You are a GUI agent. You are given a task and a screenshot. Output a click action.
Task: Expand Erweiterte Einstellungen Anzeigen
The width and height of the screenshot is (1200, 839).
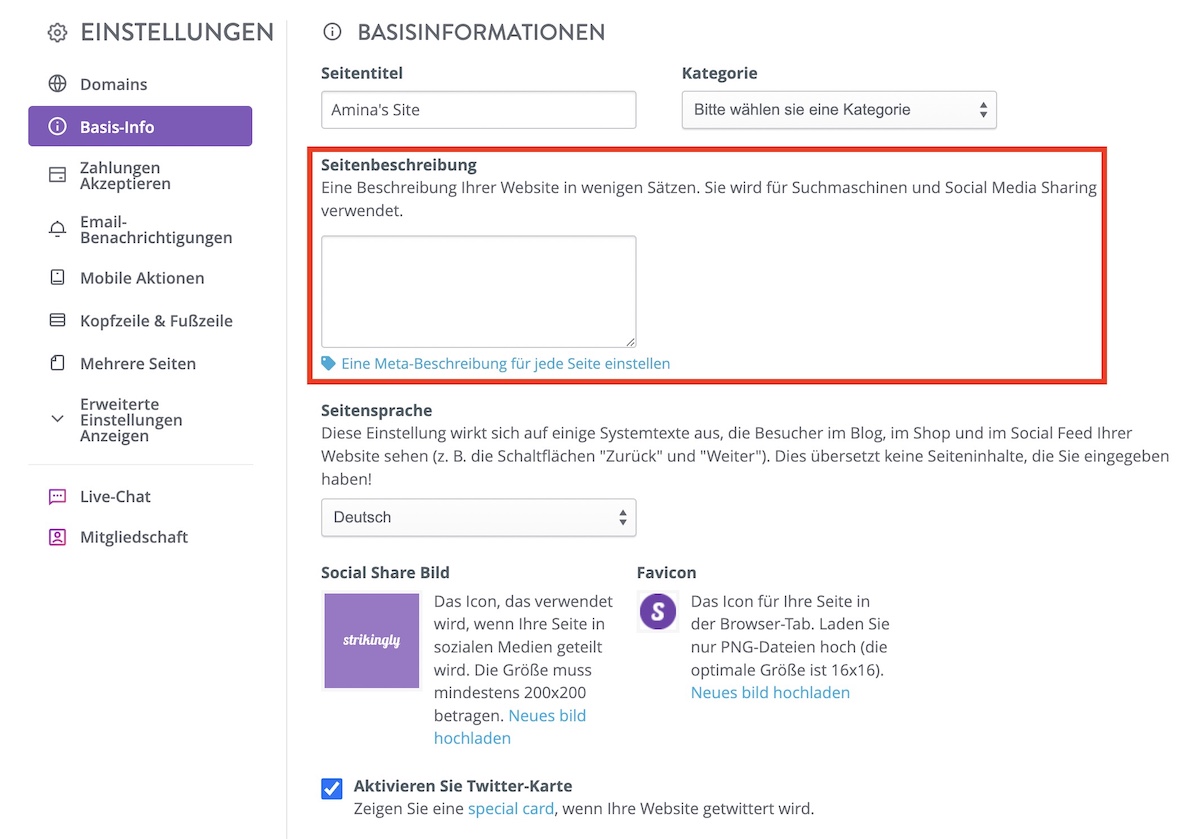tap(131, 420)
